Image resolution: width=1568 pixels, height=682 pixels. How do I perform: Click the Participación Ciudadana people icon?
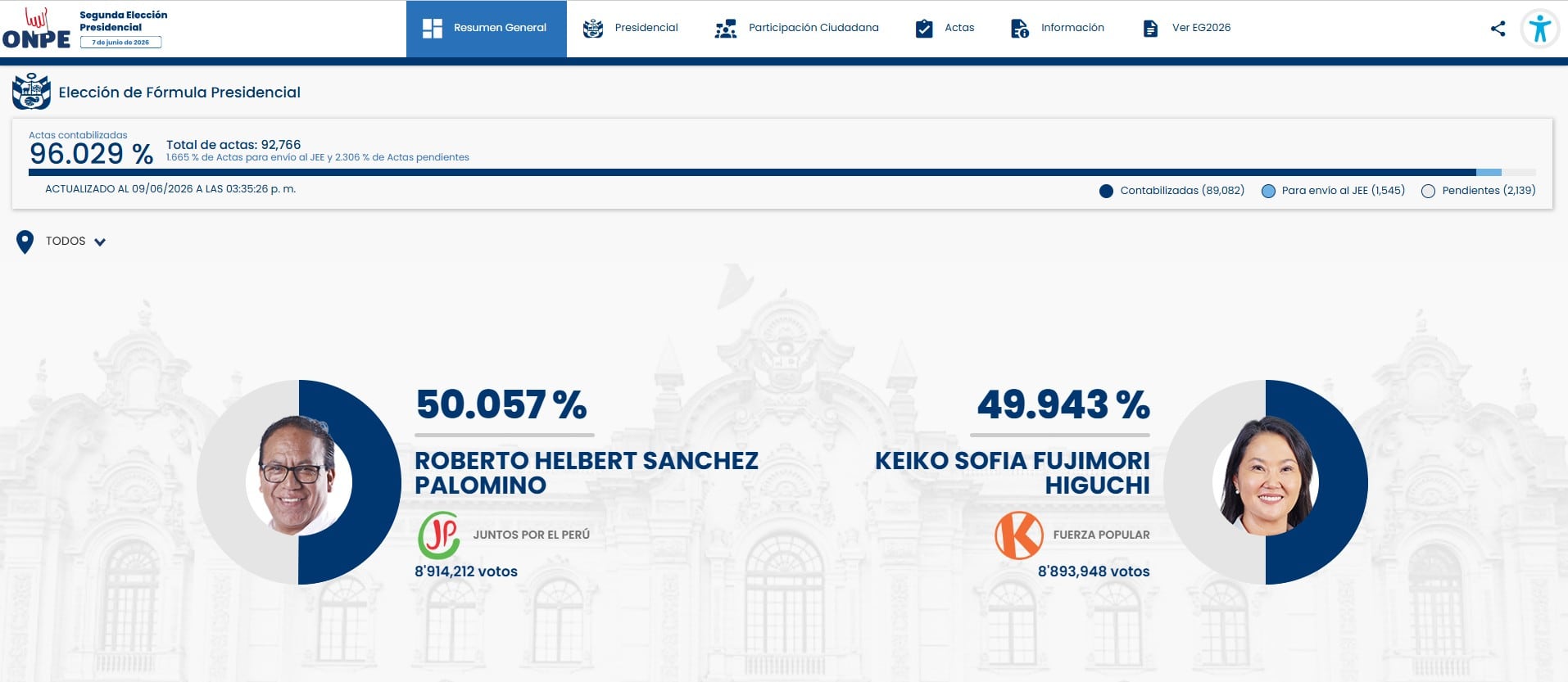point(726,29)
